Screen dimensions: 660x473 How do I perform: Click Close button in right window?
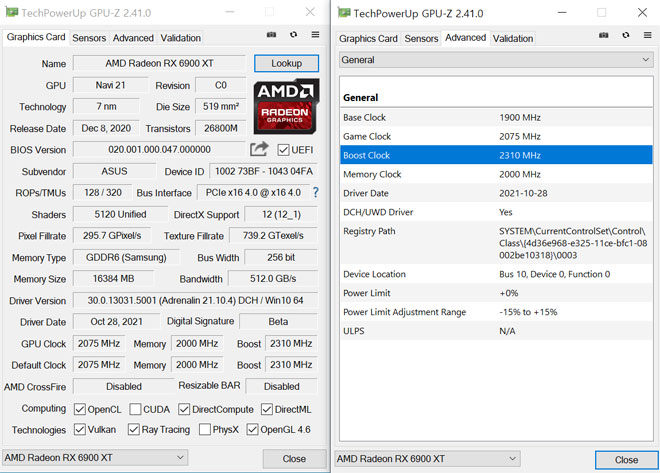626,460
